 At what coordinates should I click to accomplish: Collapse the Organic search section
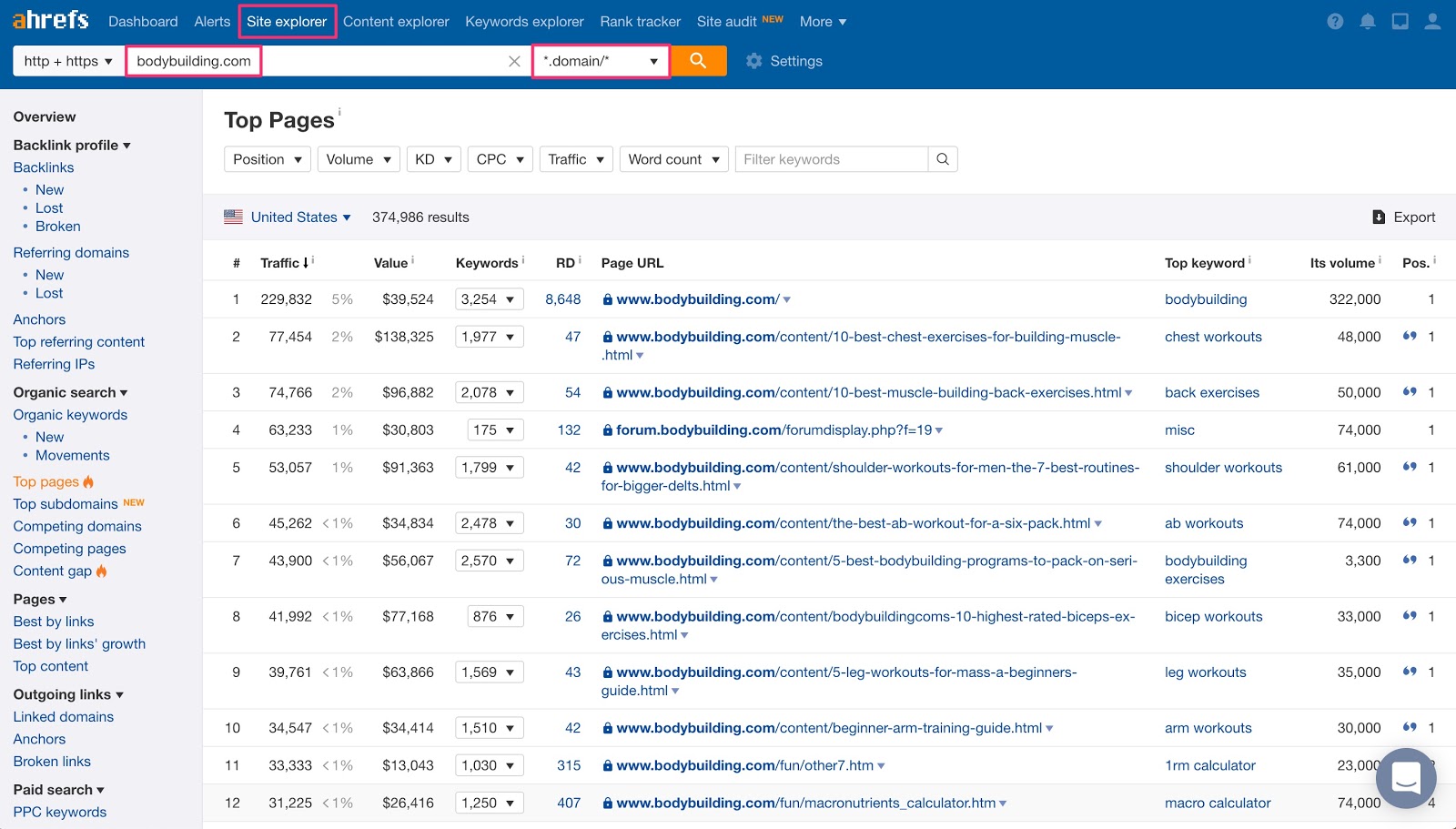coord(70,392)
